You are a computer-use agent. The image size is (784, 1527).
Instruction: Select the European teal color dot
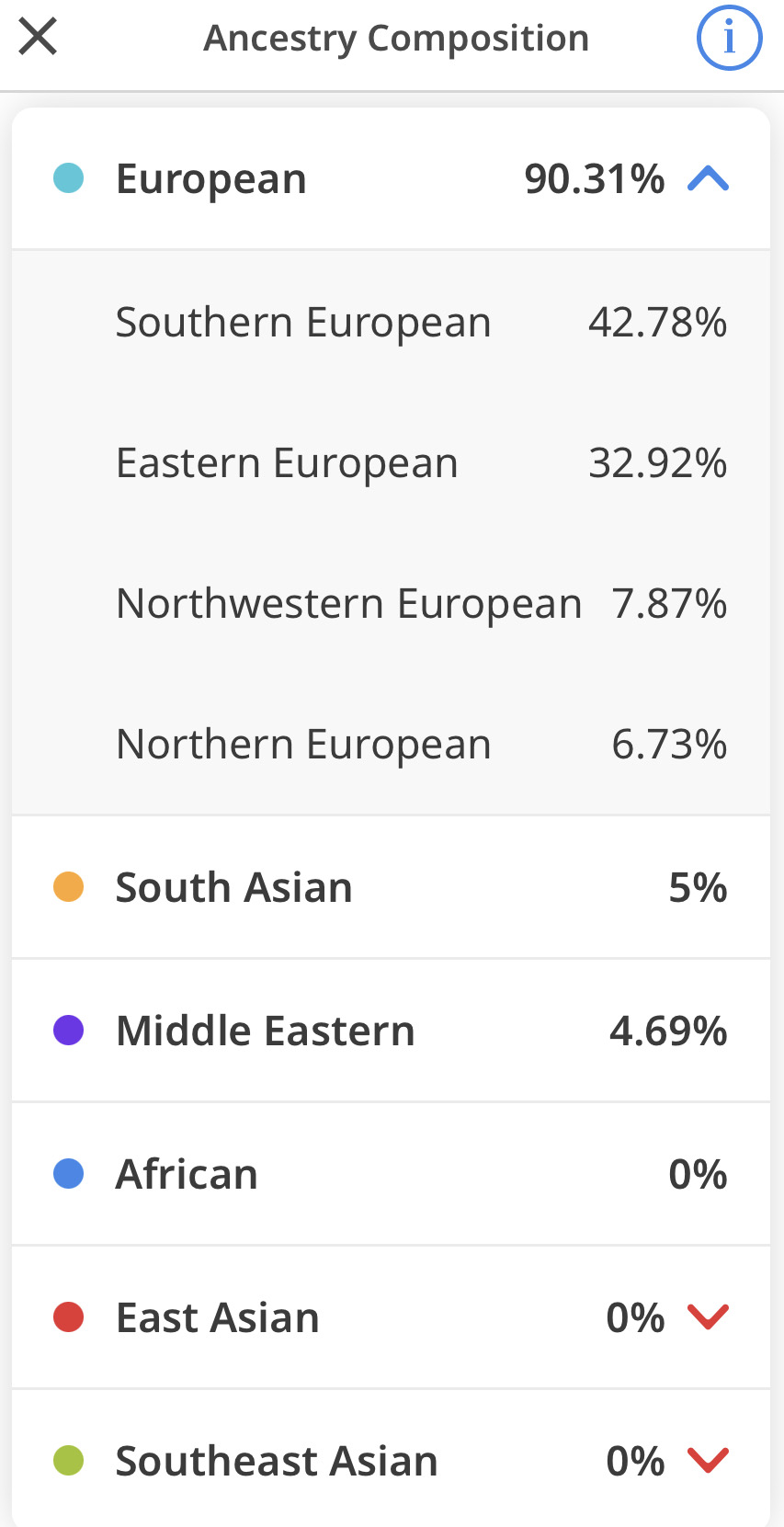point(69,178)
